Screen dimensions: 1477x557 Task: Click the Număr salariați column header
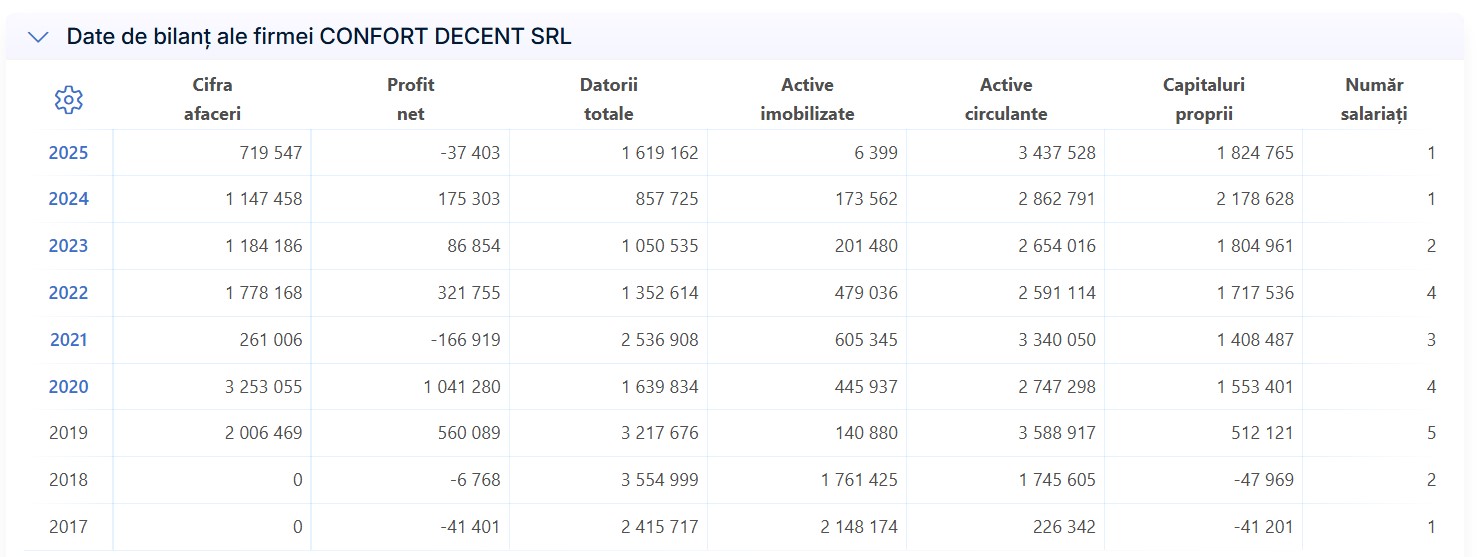(1375, 99)
